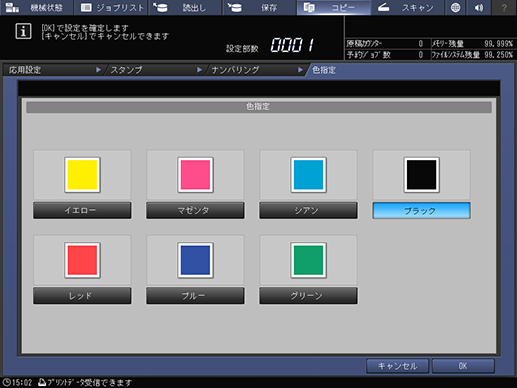Go back to スタンプ breadcrumb
The image size is (517, 388).
(155, 70)
